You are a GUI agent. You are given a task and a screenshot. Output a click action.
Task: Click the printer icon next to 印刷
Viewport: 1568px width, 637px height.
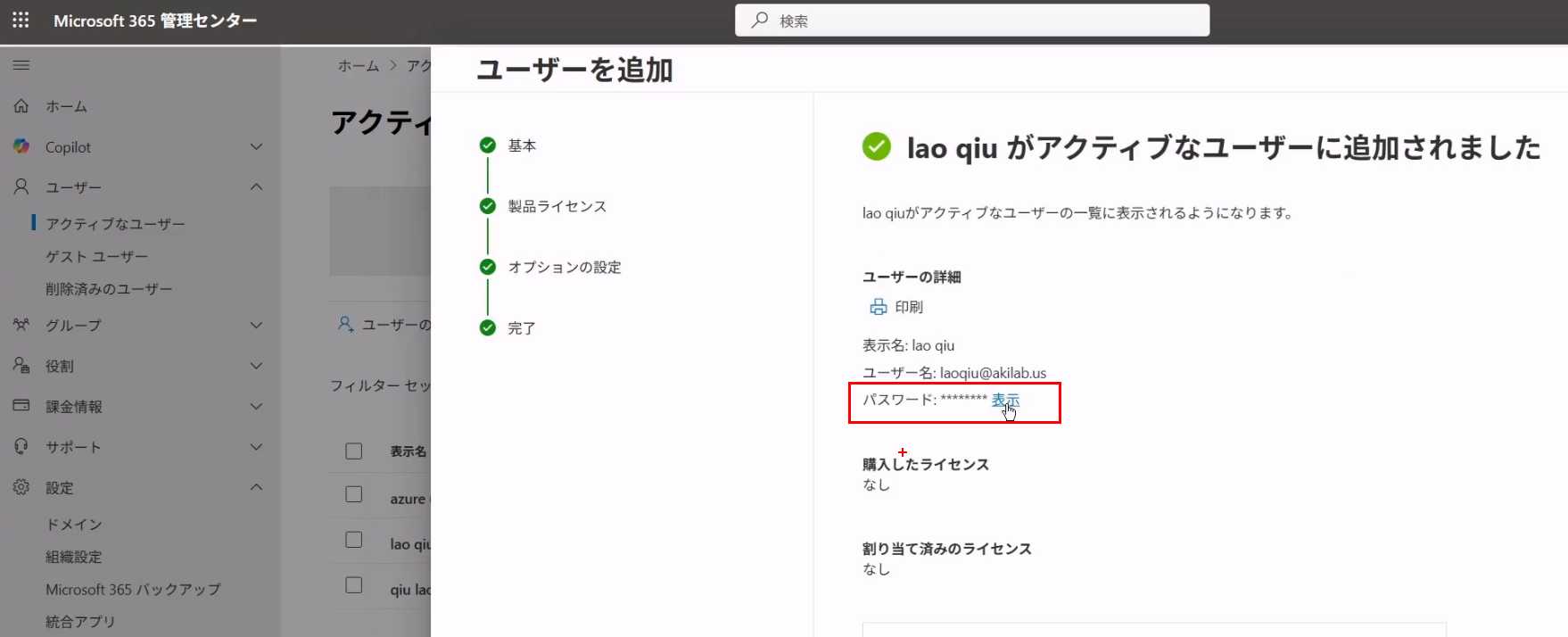[878, 307]
